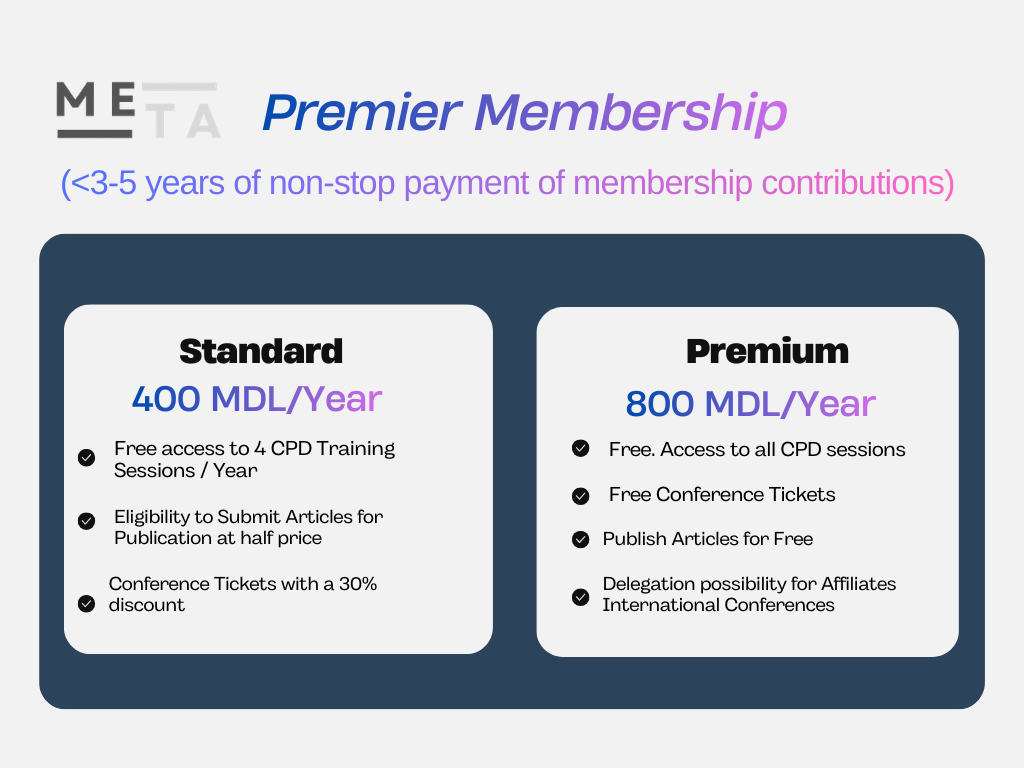Click checkmark beside Access to all CPD sessions
The image size is (1024, 768).
point(580,448)
